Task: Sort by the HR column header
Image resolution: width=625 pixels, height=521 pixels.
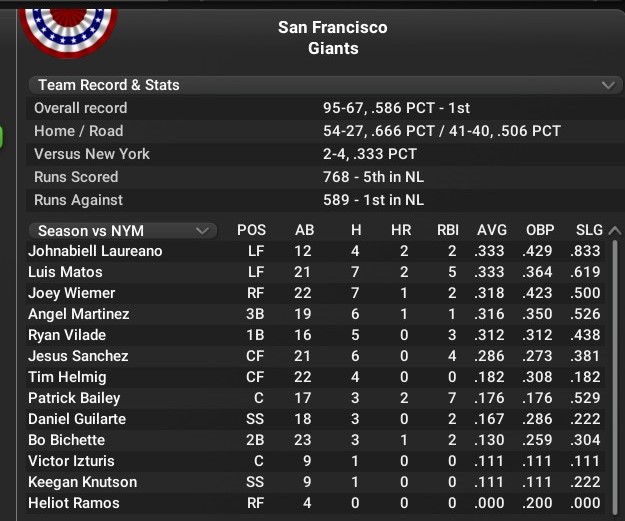Action: point(401,230)
